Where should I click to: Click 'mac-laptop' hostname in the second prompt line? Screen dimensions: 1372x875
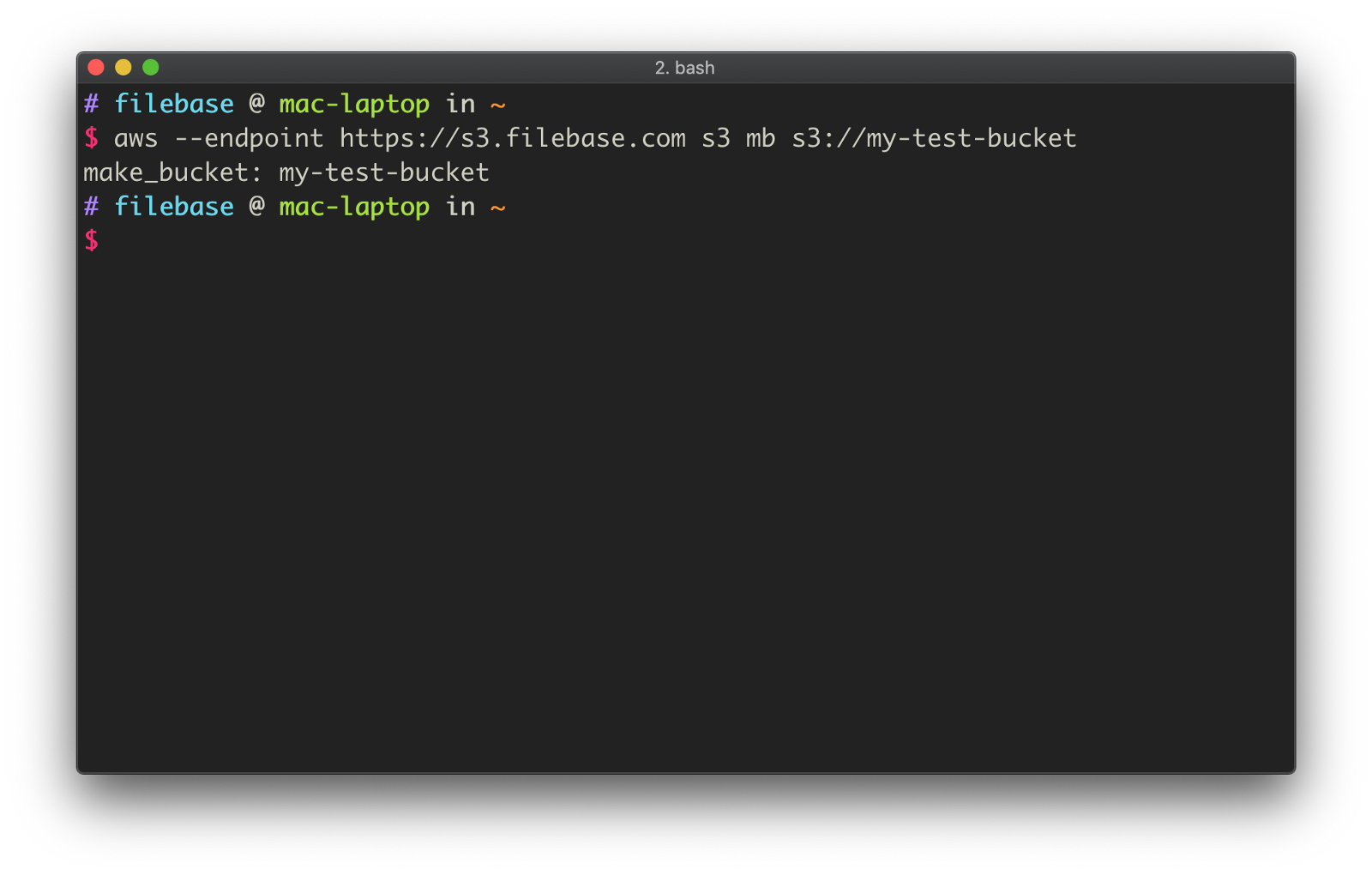[x=354, y=208]
